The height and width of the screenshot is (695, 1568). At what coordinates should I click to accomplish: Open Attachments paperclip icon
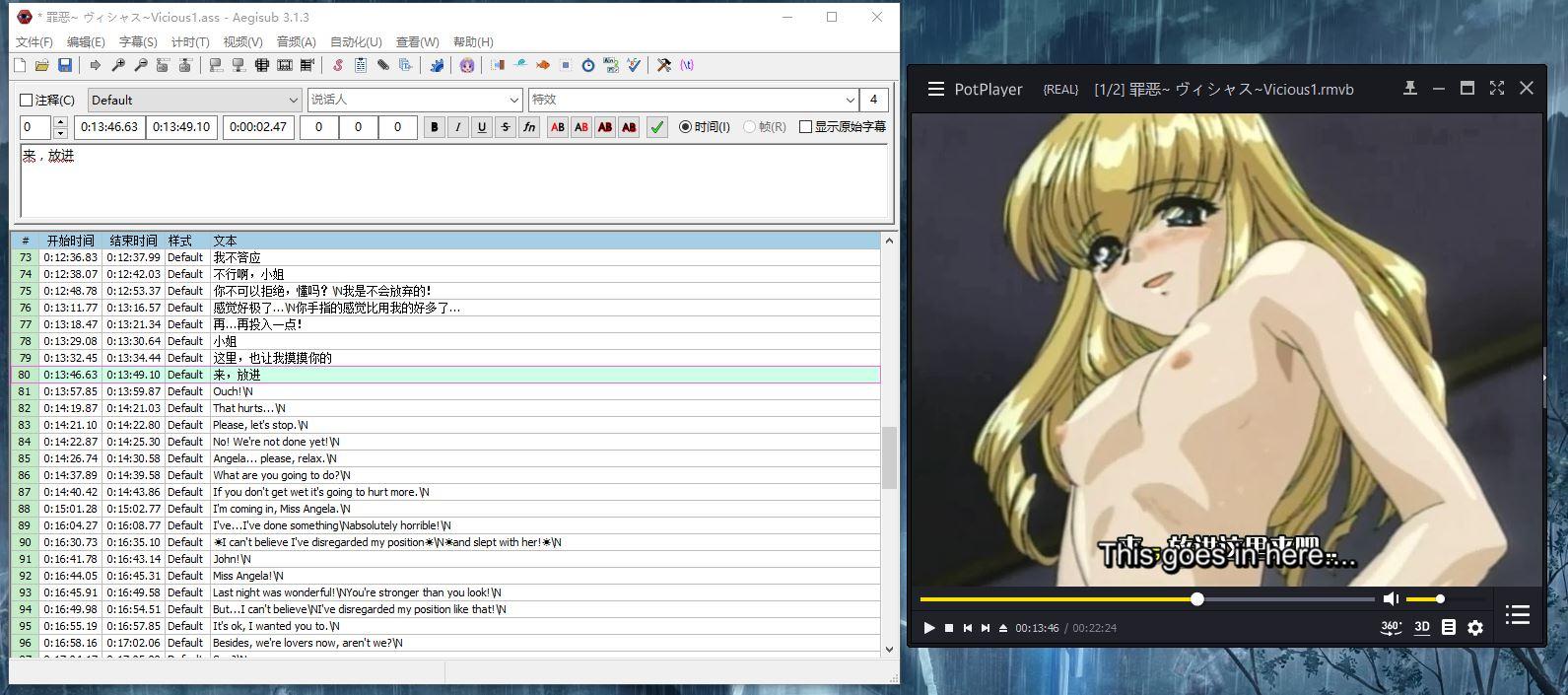pos(382,65)
